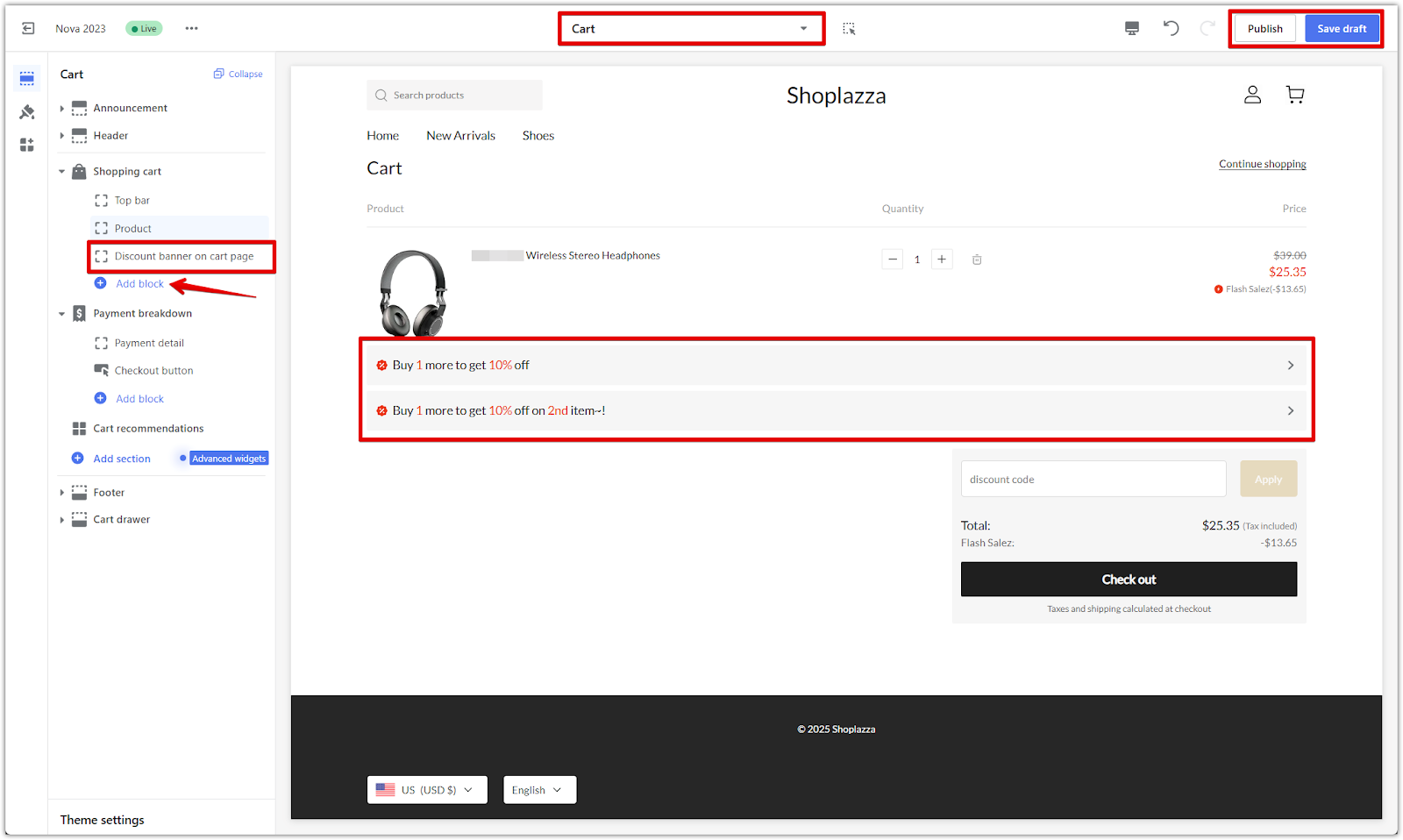
Task: Click the redo arrow icon
Action: coord(1207,28)
